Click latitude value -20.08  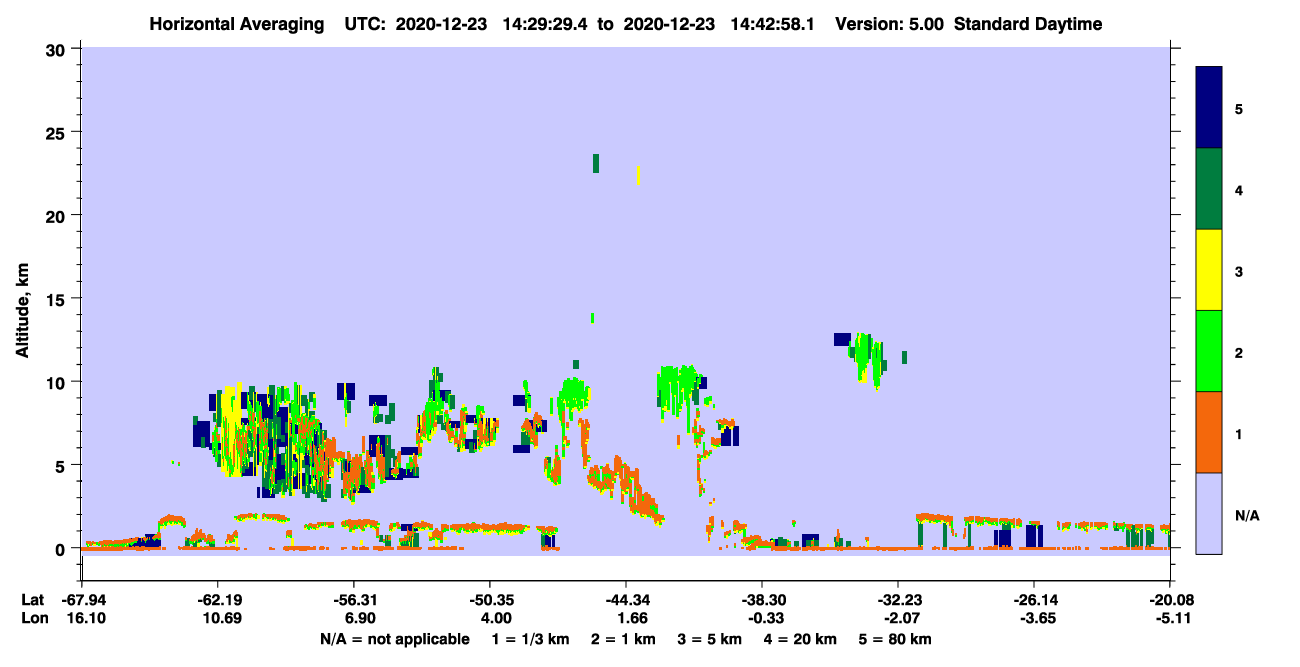tap(1170, 600)
